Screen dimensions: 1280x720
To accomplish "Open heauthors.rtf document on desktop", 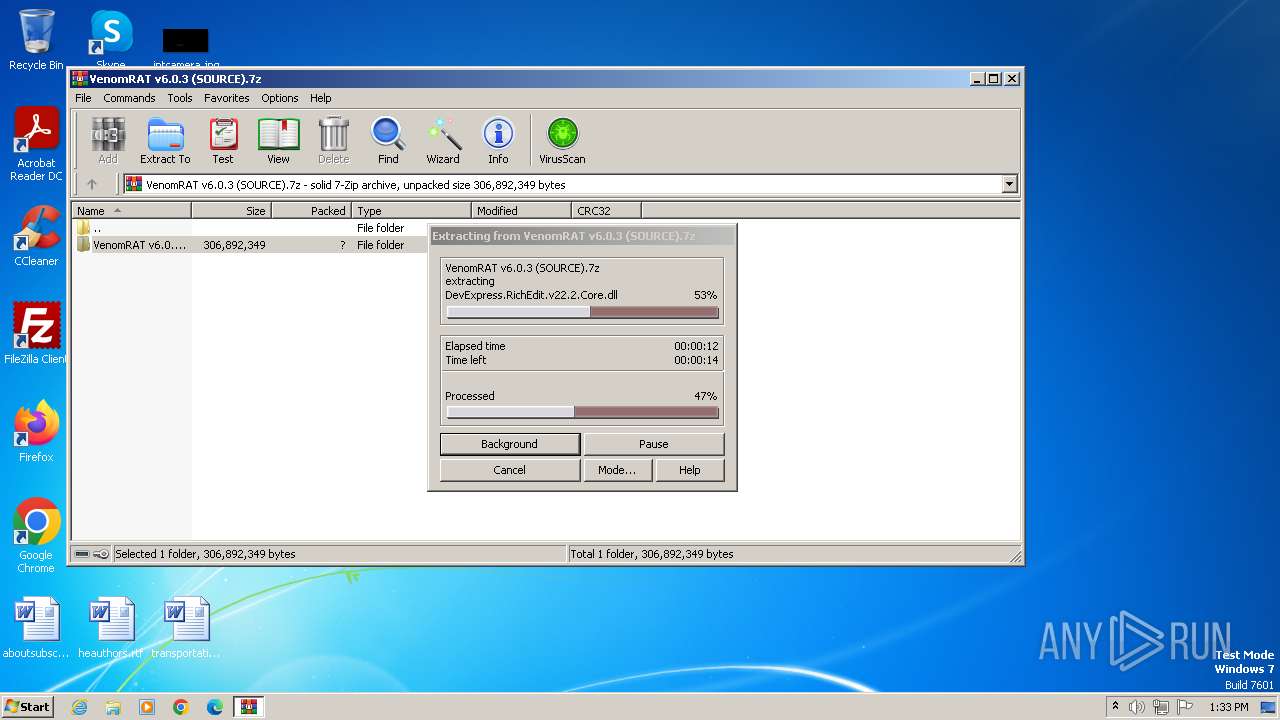I will coord(111,628).
